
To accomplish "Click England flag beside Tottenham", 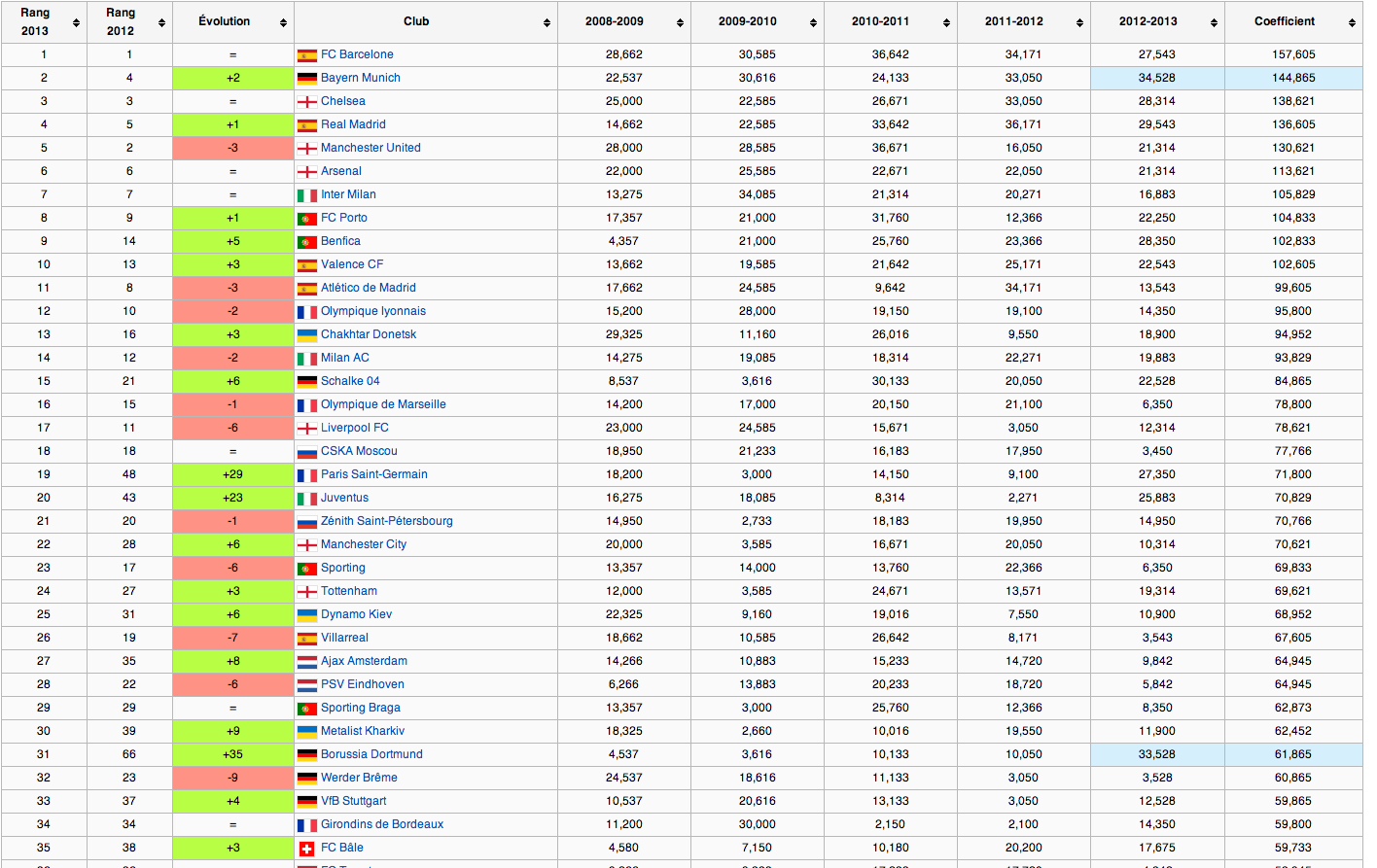I will (307, 592).
